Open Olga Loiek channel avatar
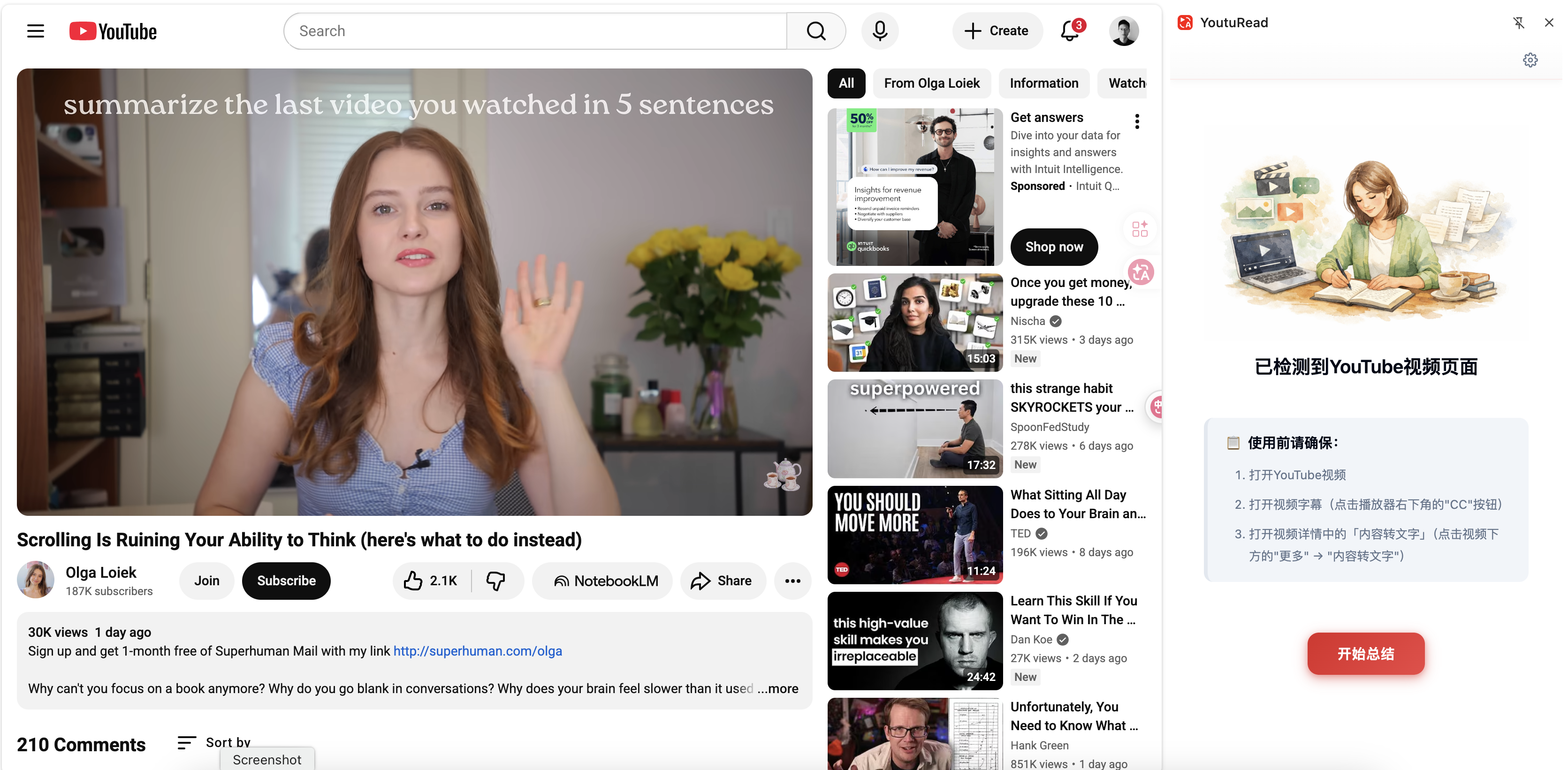The height and width of the screenshot is (770, 1568). click(x=35, y=580)
